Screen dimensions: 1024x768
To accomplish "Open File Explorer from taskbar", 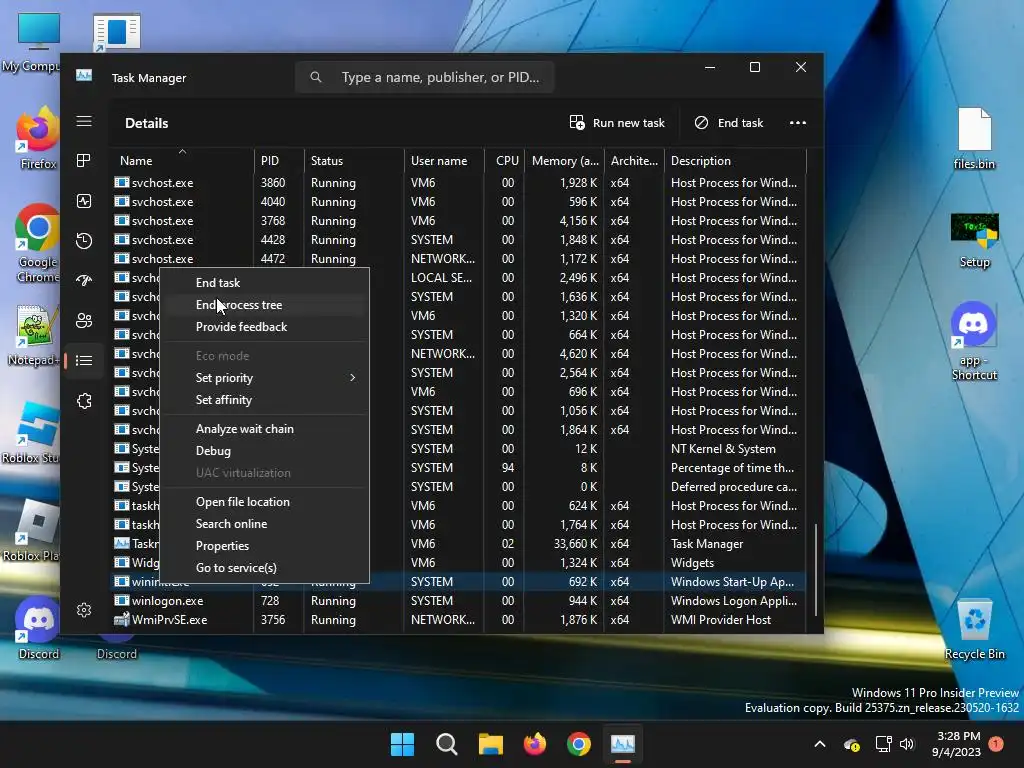I will coord(490,744).
